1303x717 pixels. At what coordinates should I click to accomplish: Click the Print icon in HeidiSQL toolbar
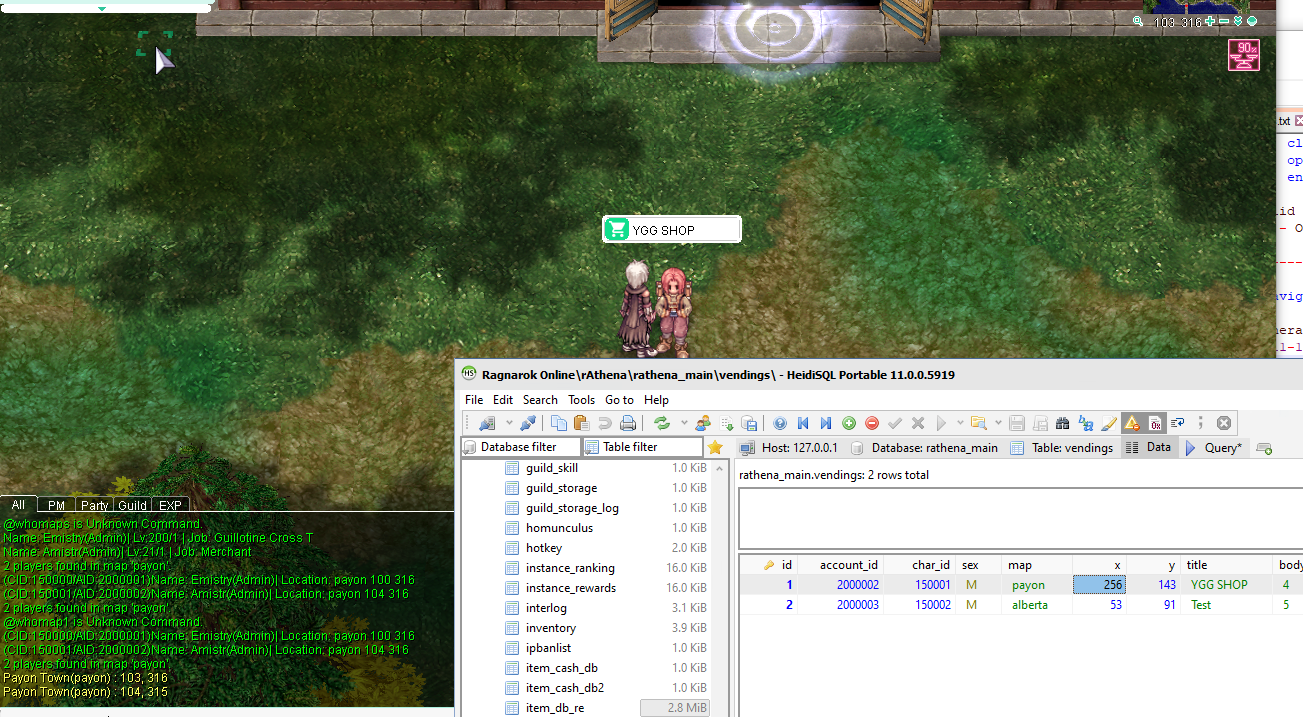pos(628,423)
